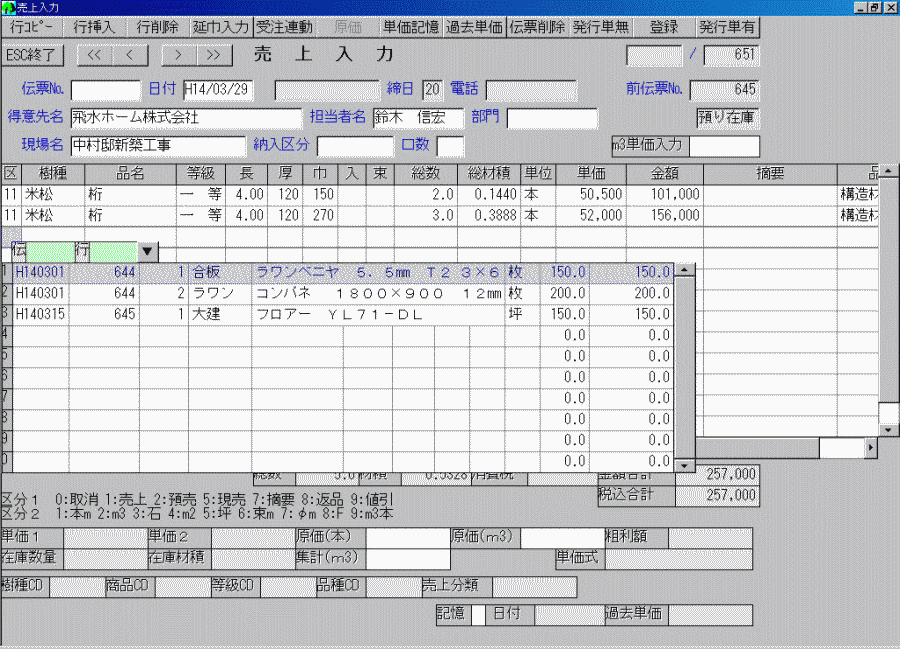
Task: Click the 預り在庫 button
Action: [x=727, y=118]
